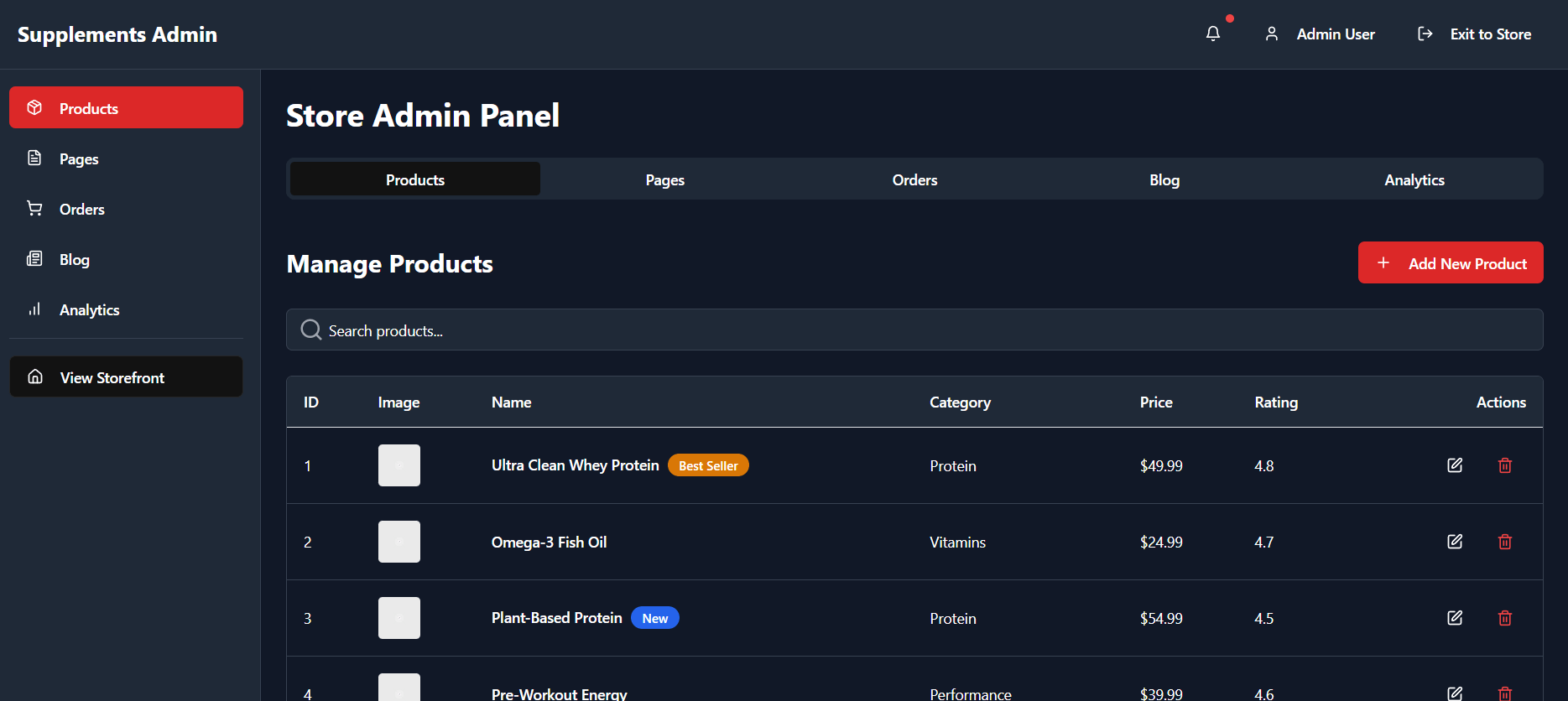Select Orders in the left sidebar
The image size is (1568, 701).
[82, 210]
